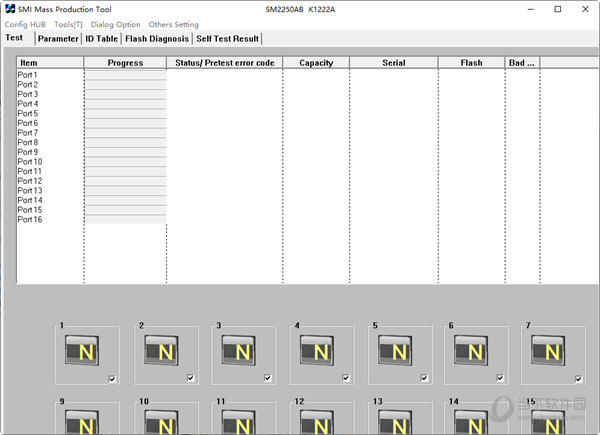The width and height of the screenshot is (600, 435).
Task: Click the Serial column header
Action: [394, 63]
